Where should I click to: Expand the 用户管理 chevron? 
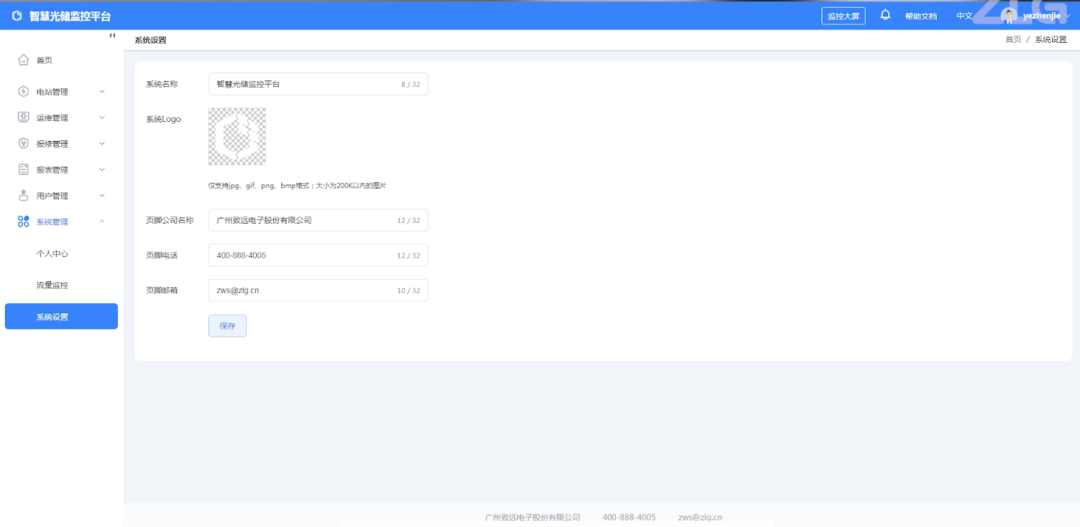click(102, 196)
